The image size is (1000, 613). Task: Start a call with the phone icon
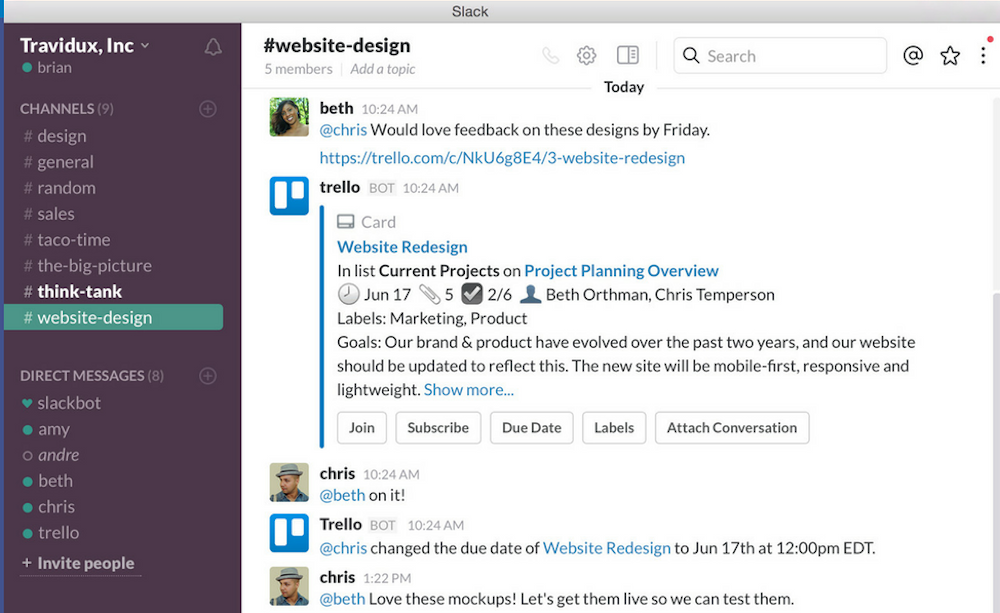551,55
